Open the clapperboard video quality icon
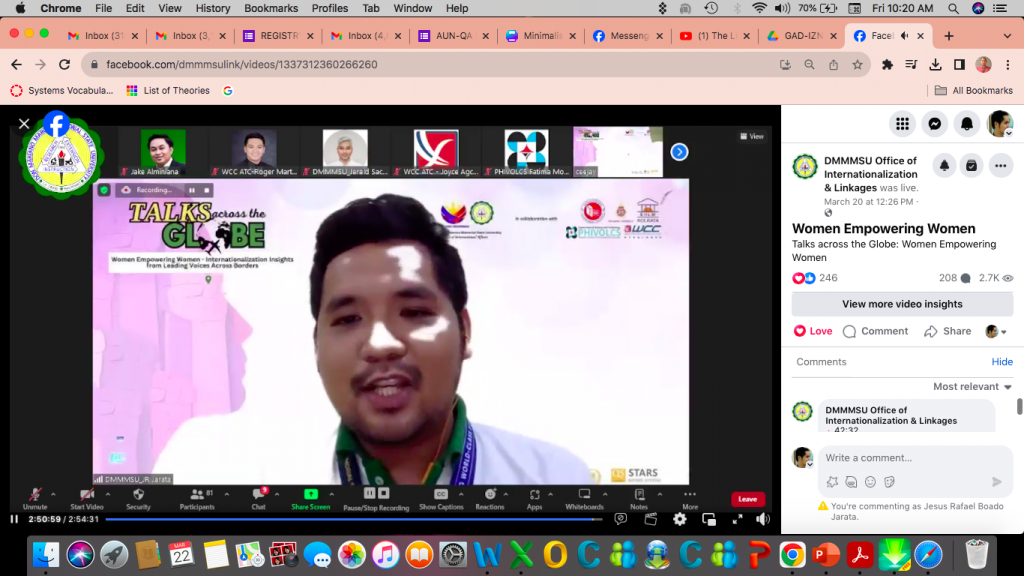The width and height of the screenshot is (1024, 576). (x=650, y=519)
